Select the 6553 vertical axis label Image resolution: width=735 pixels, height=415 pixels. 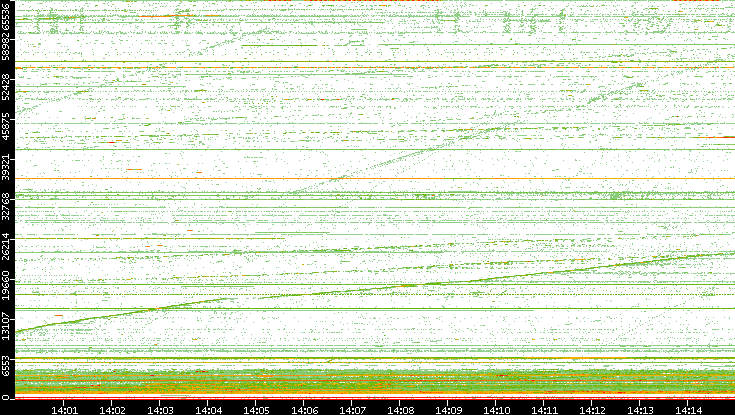pyautogui.click(x=5, y=365)
